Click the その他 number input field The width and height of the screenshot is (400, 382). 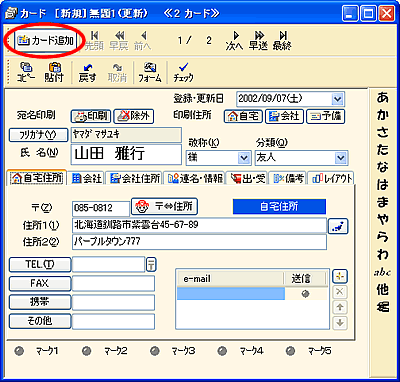click(x=113, y=321)
